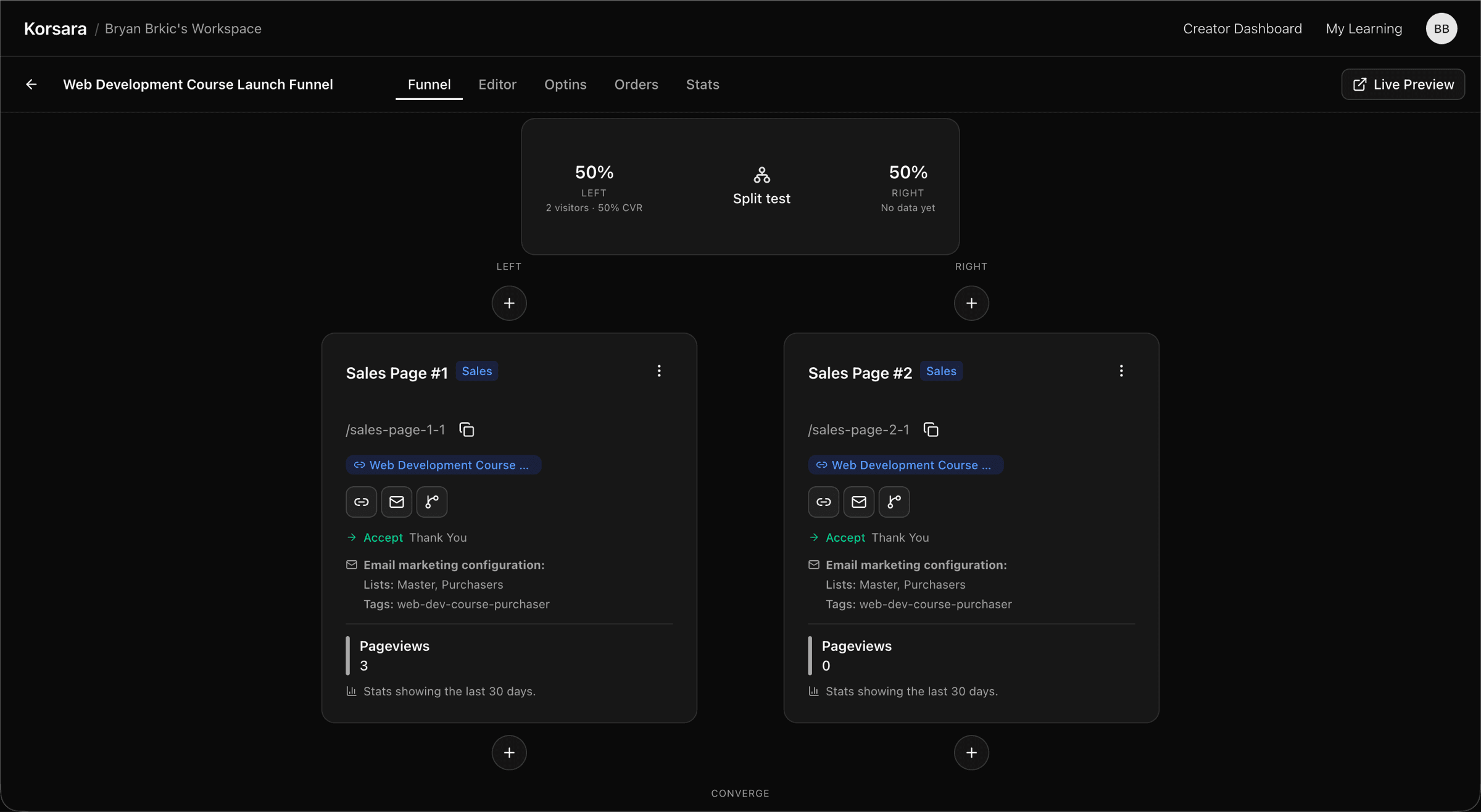Open Sales Page #1 link settings icon

(362, 502)
